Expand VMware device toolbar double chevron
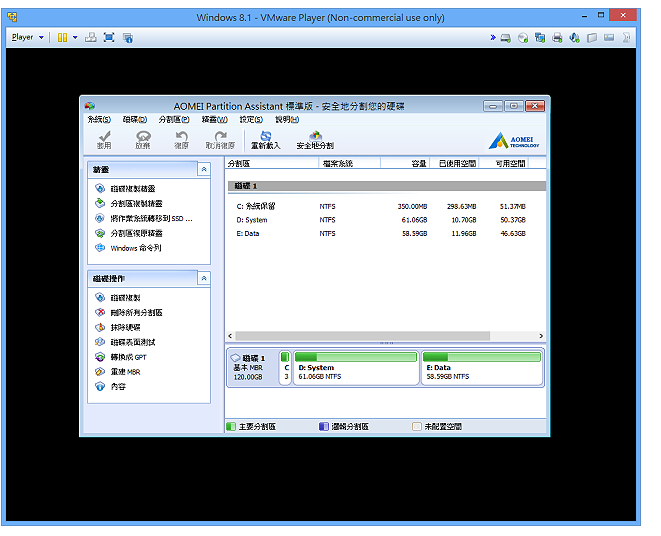 pyautogui.click(x=493, y=38)
